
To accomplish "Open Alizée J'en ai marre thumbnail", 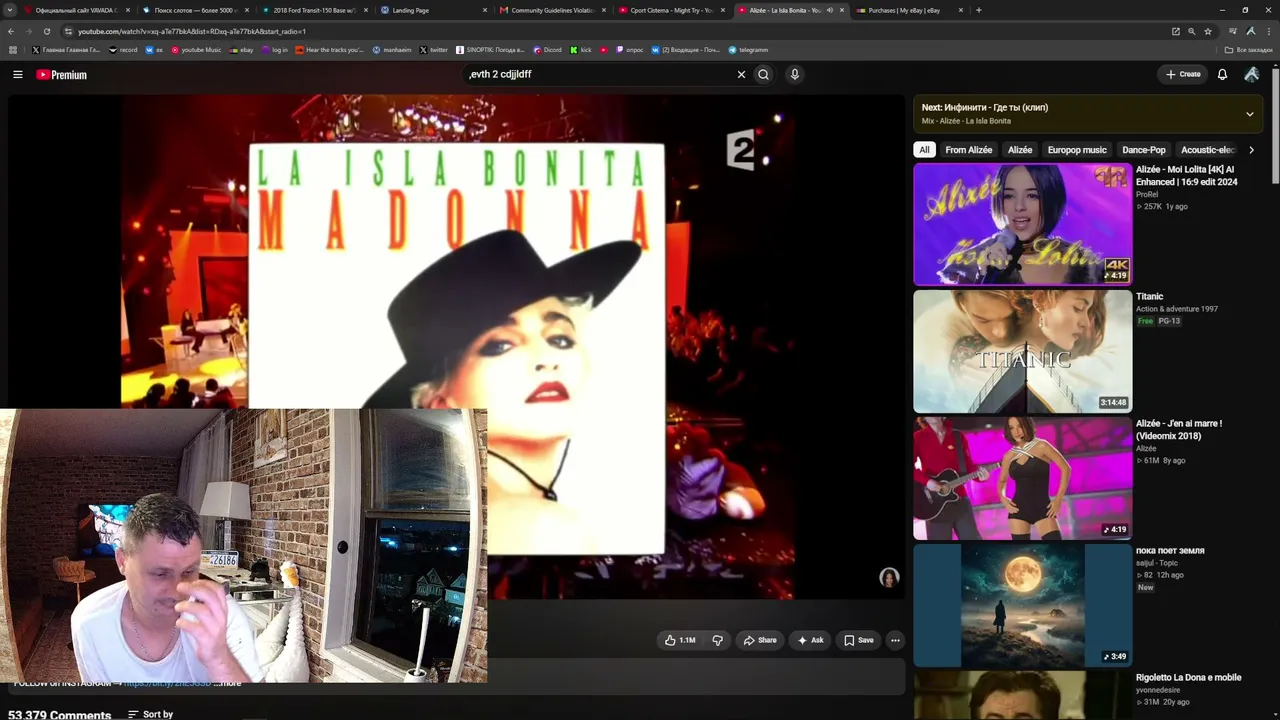I will point(1022,478).
